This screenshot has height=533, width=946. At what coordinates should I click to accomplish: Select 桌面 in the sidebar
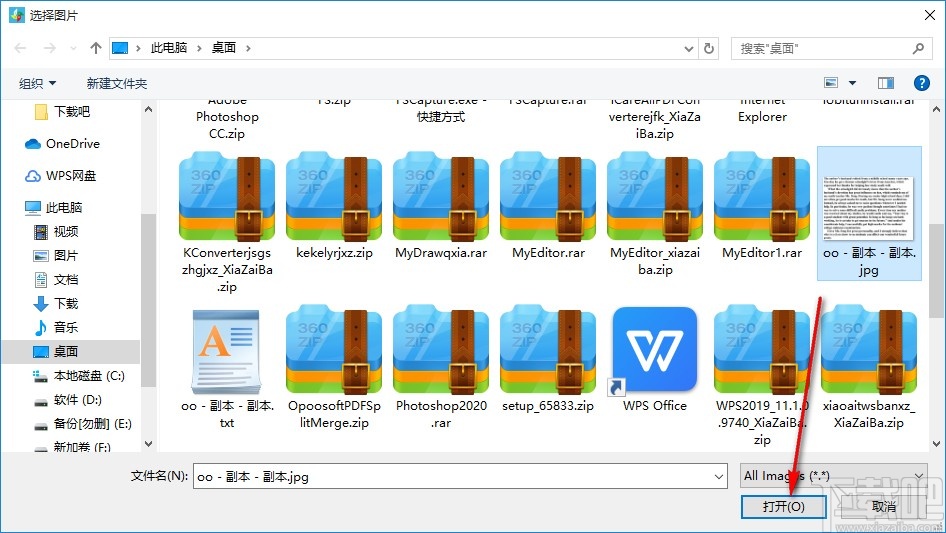click(71, 352)
